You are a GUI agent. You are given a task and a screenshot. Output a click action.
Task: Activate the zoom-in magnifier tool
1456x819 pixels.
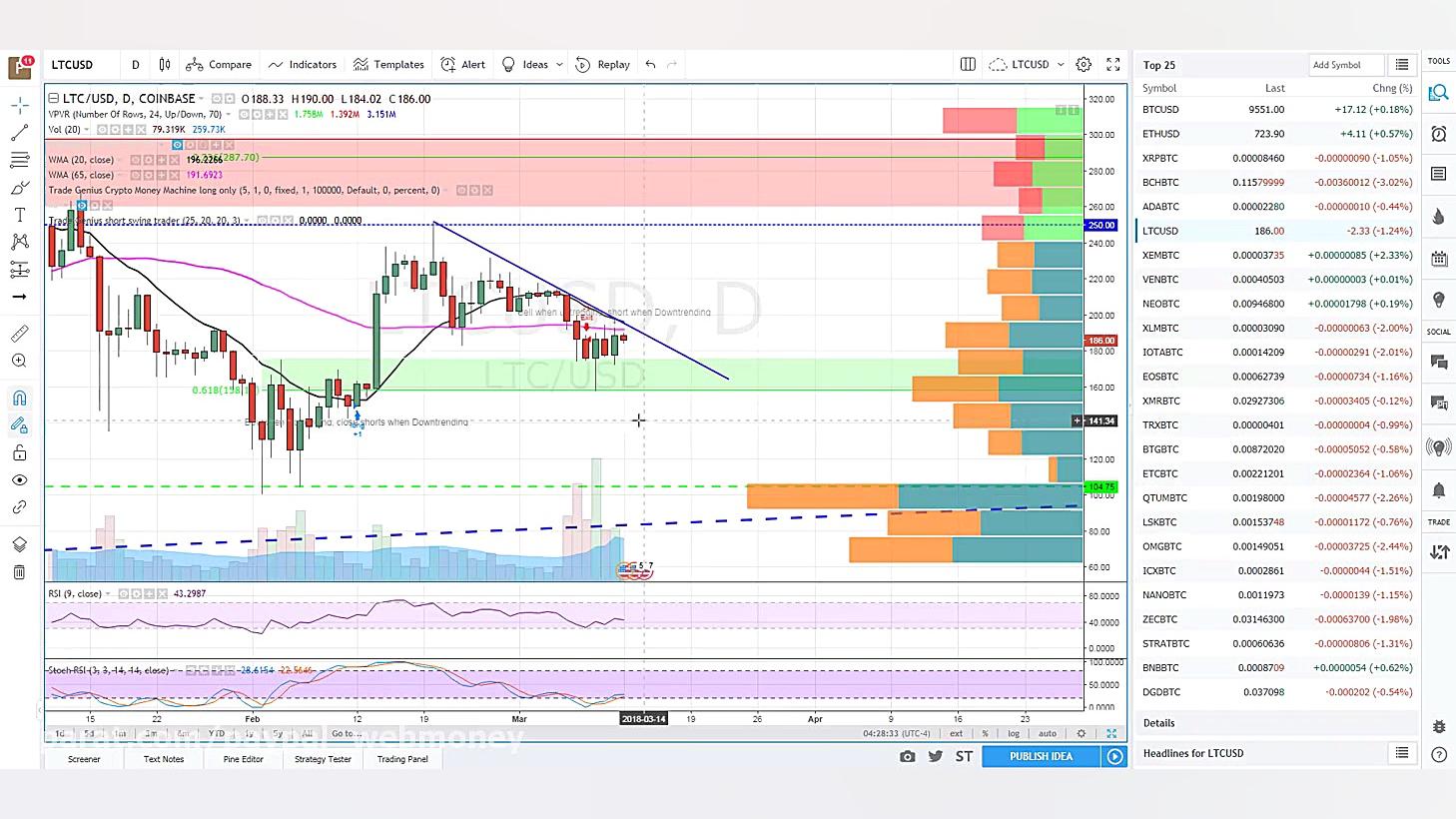click(x=19, y=361)
